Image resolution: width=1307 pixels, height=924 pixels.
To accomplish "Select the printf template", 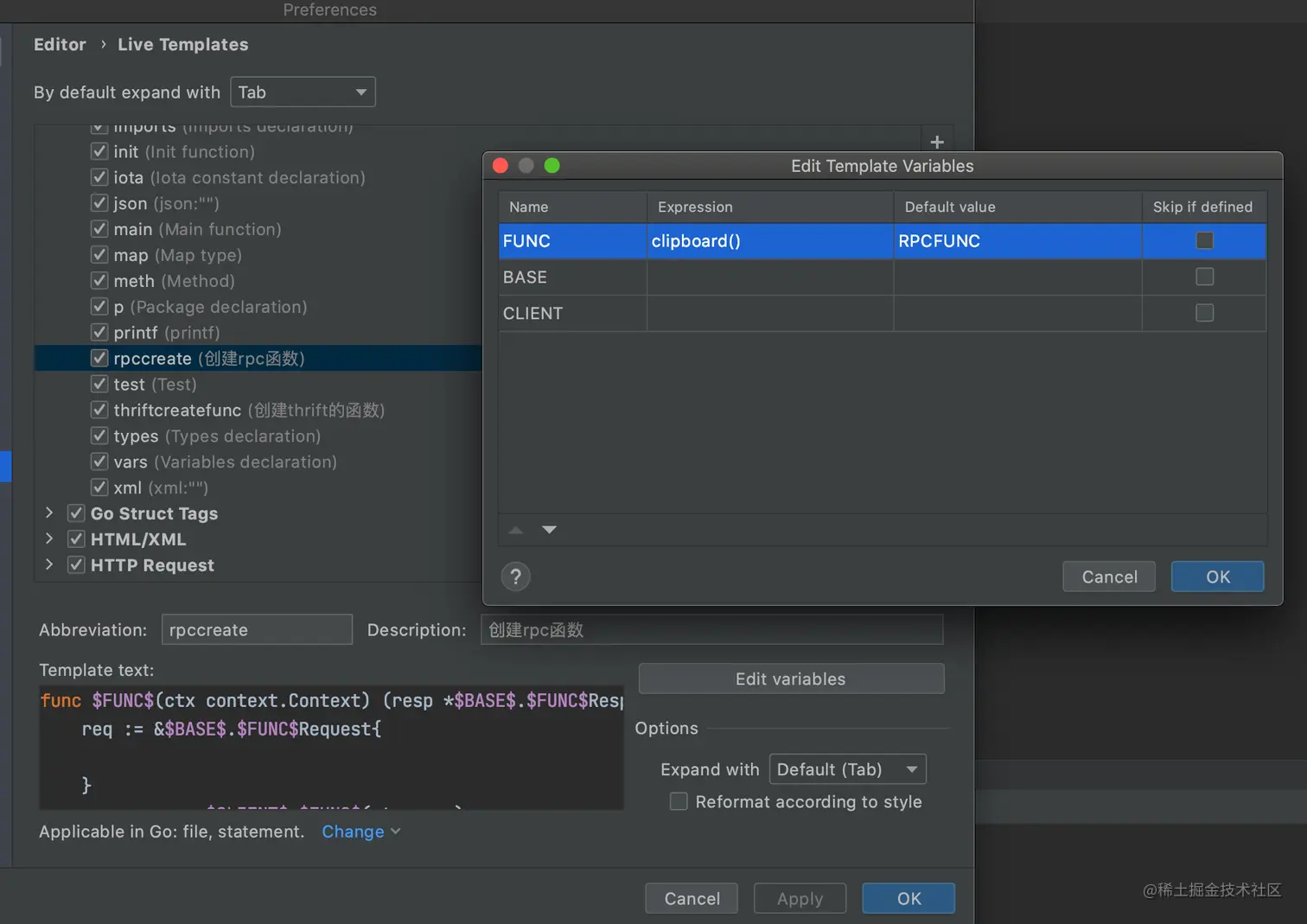I will coord(167,333).
